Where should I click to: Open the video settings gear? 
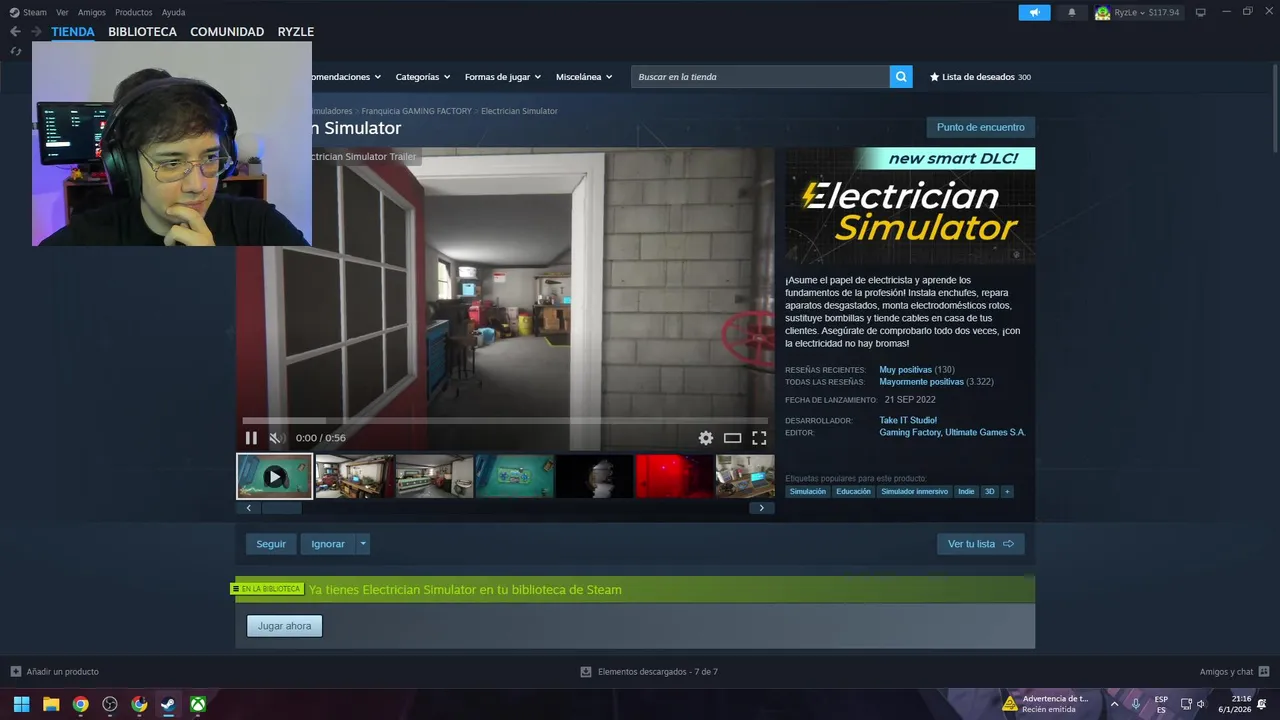coord(706,438)
